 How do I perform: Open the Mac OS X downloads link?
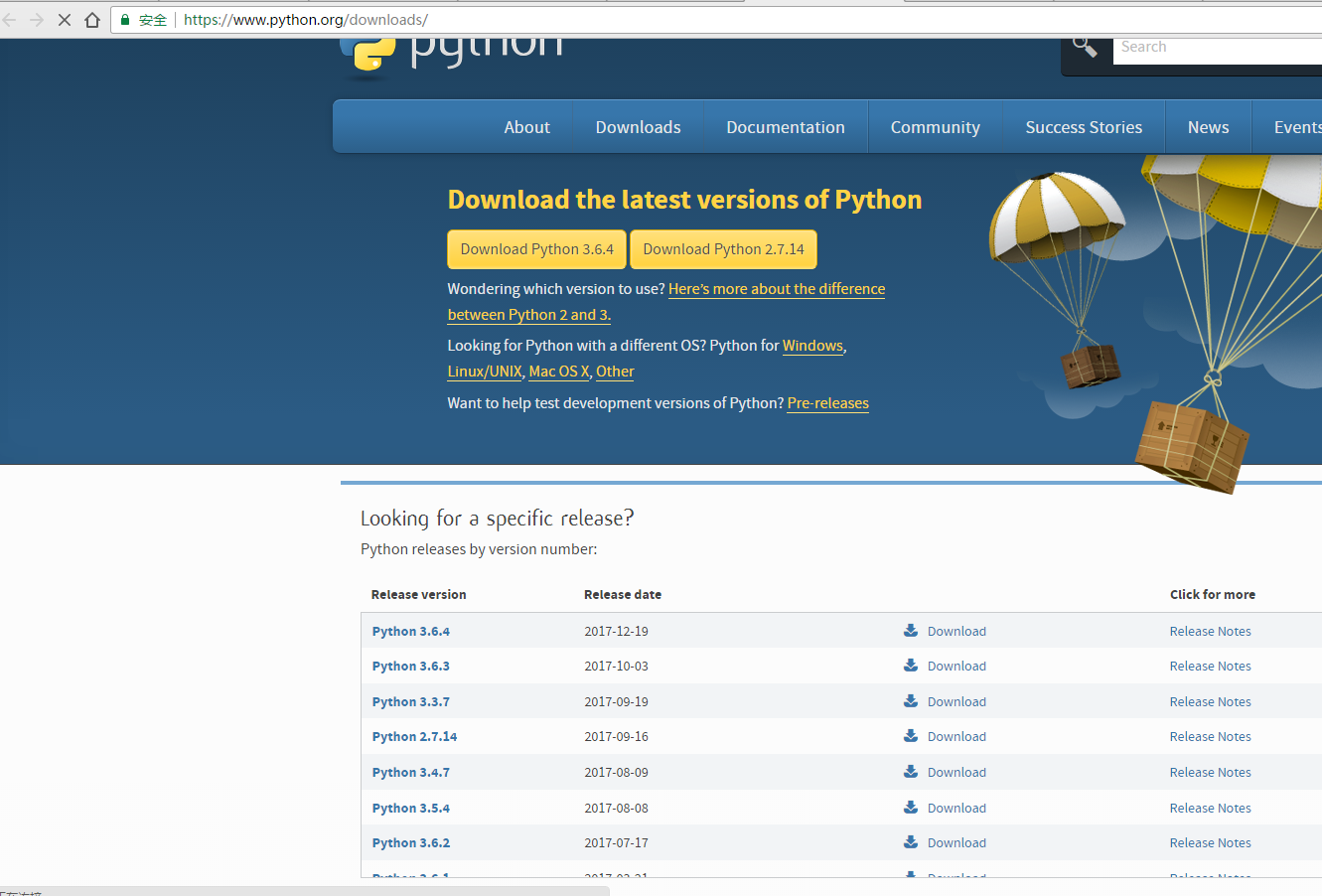559,372
